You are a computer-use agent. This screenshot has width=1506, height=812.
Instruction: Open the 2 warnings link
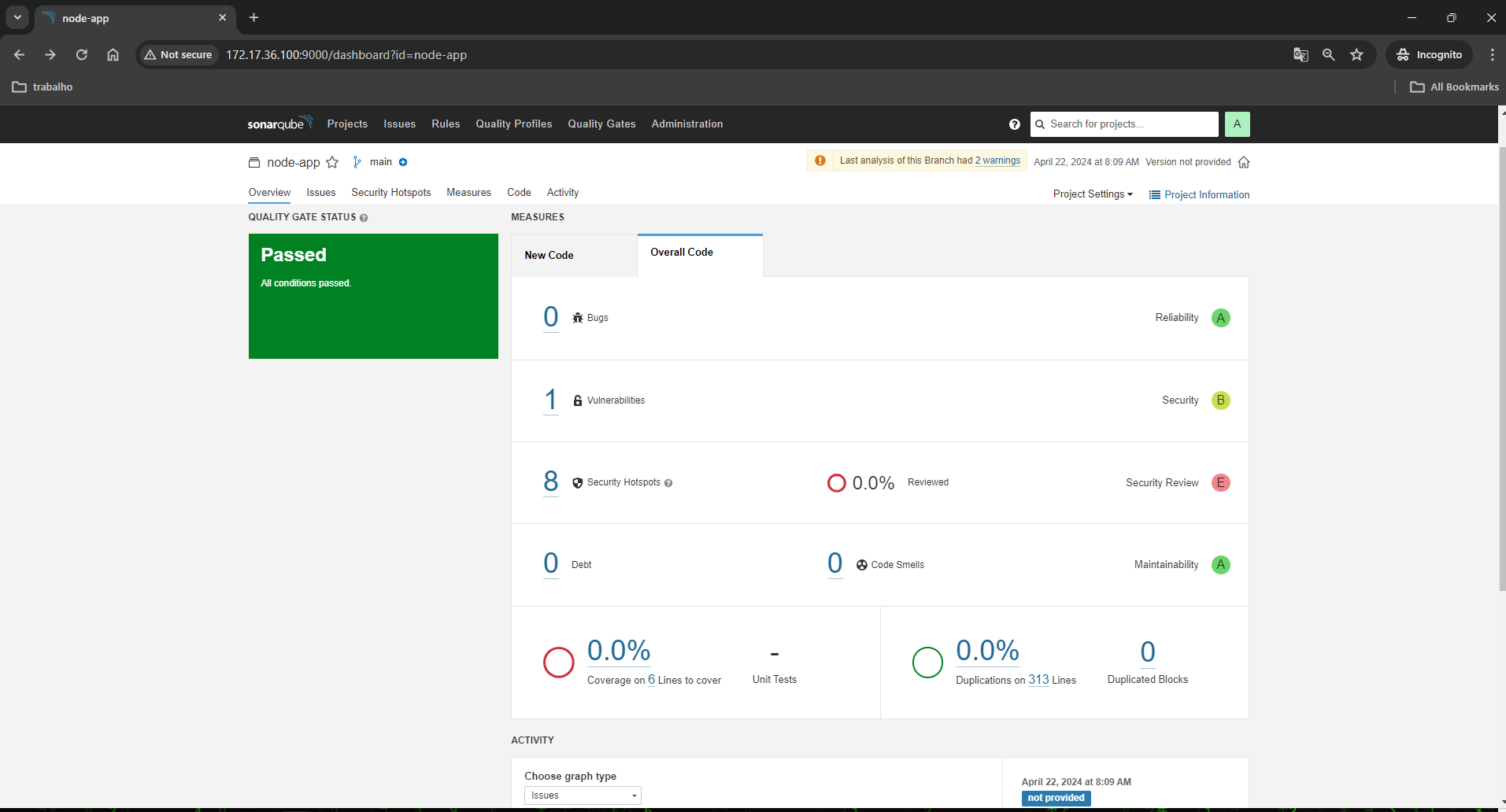[997, 161]
